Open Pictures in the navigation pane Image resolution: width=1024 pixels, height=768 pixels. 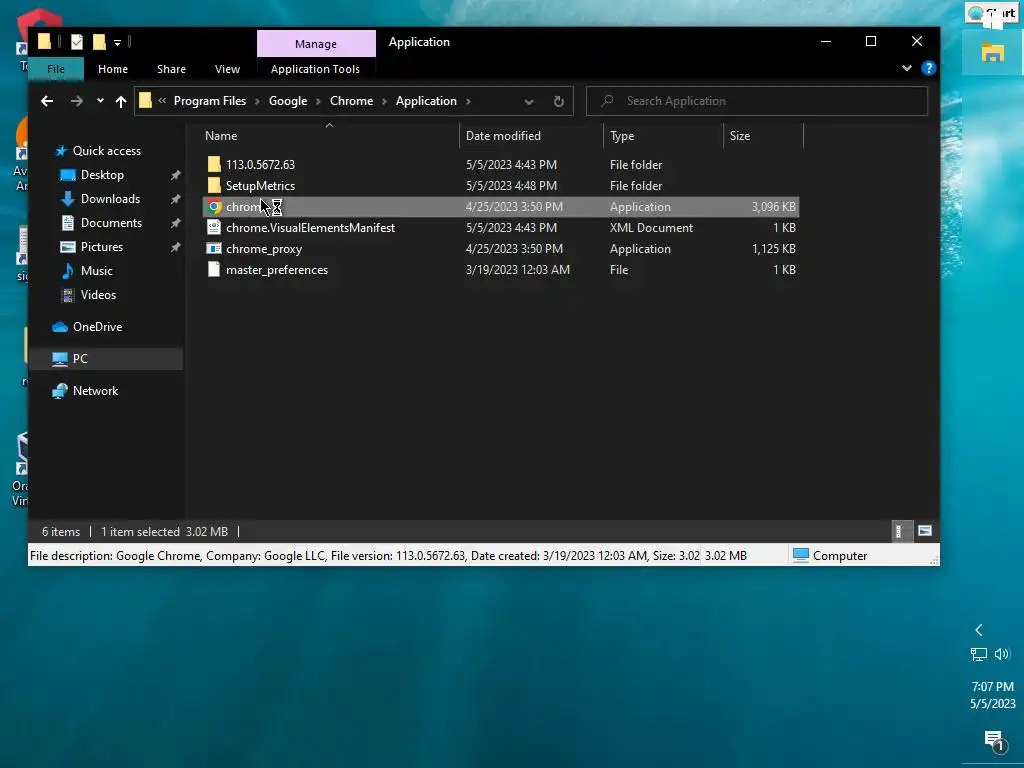[101, 247]
